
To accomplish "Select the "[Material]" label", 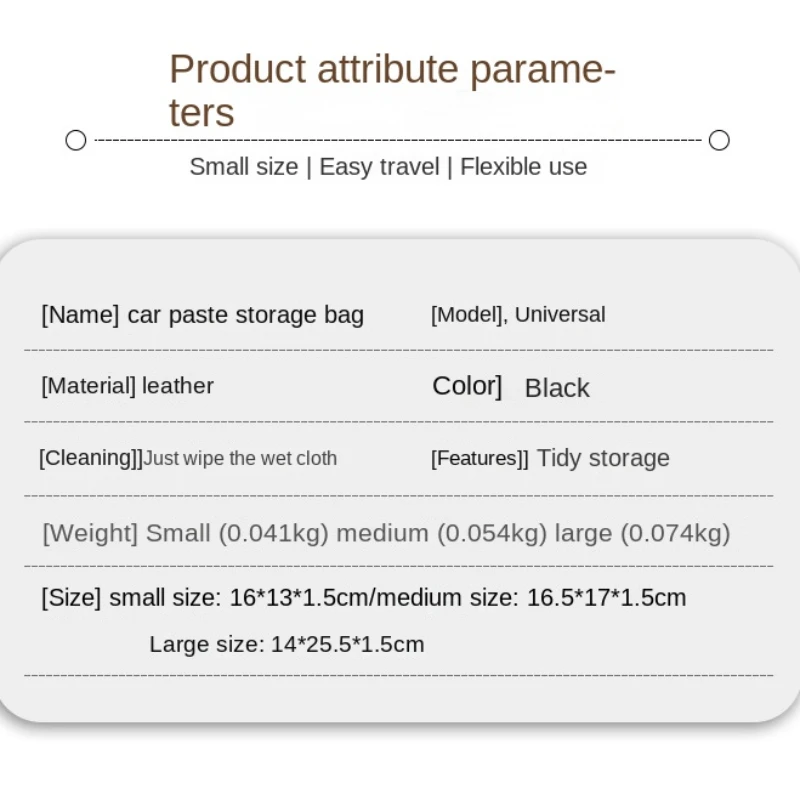I will pos(88,386).
